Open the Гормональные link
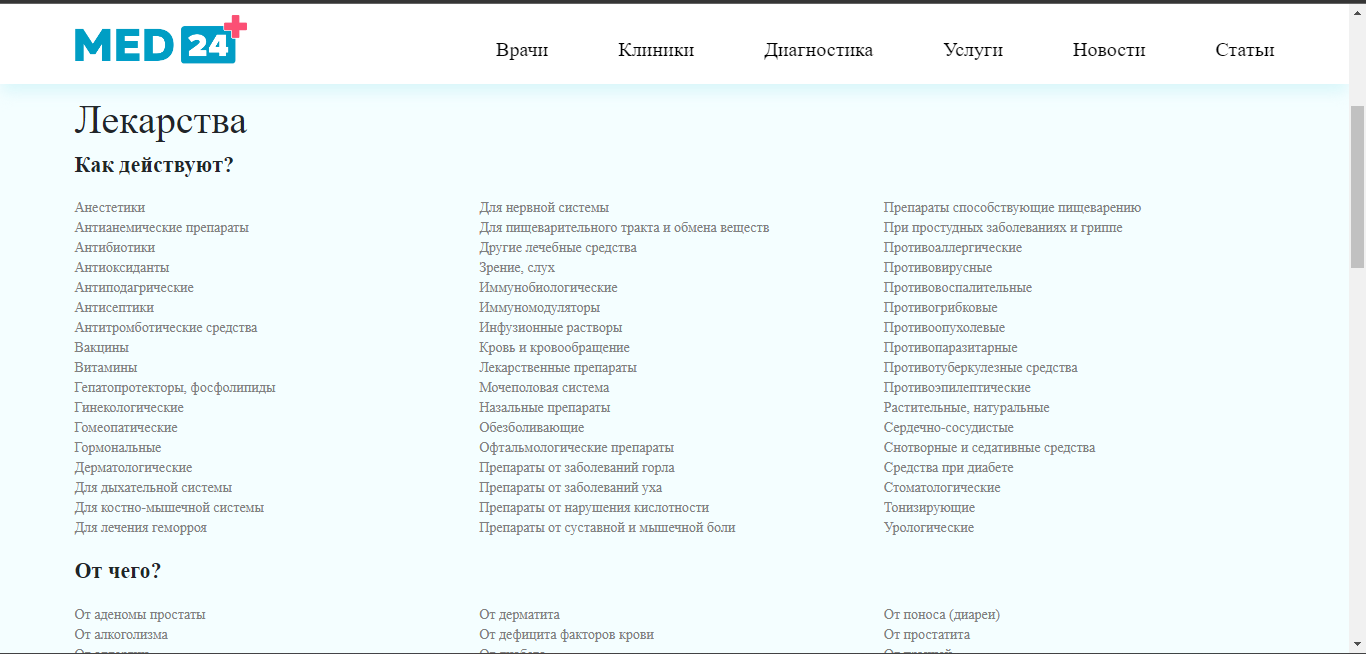Viewport: 1366px width, 654px height. [x=118, y=448]
